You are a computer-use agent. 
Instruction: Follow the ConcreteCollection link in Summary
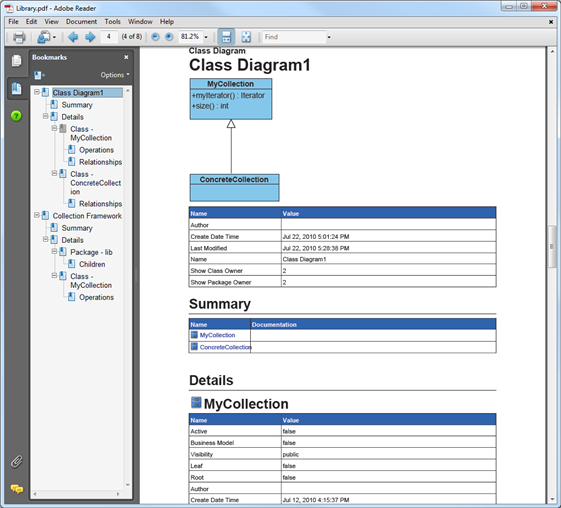coord(225,347)
